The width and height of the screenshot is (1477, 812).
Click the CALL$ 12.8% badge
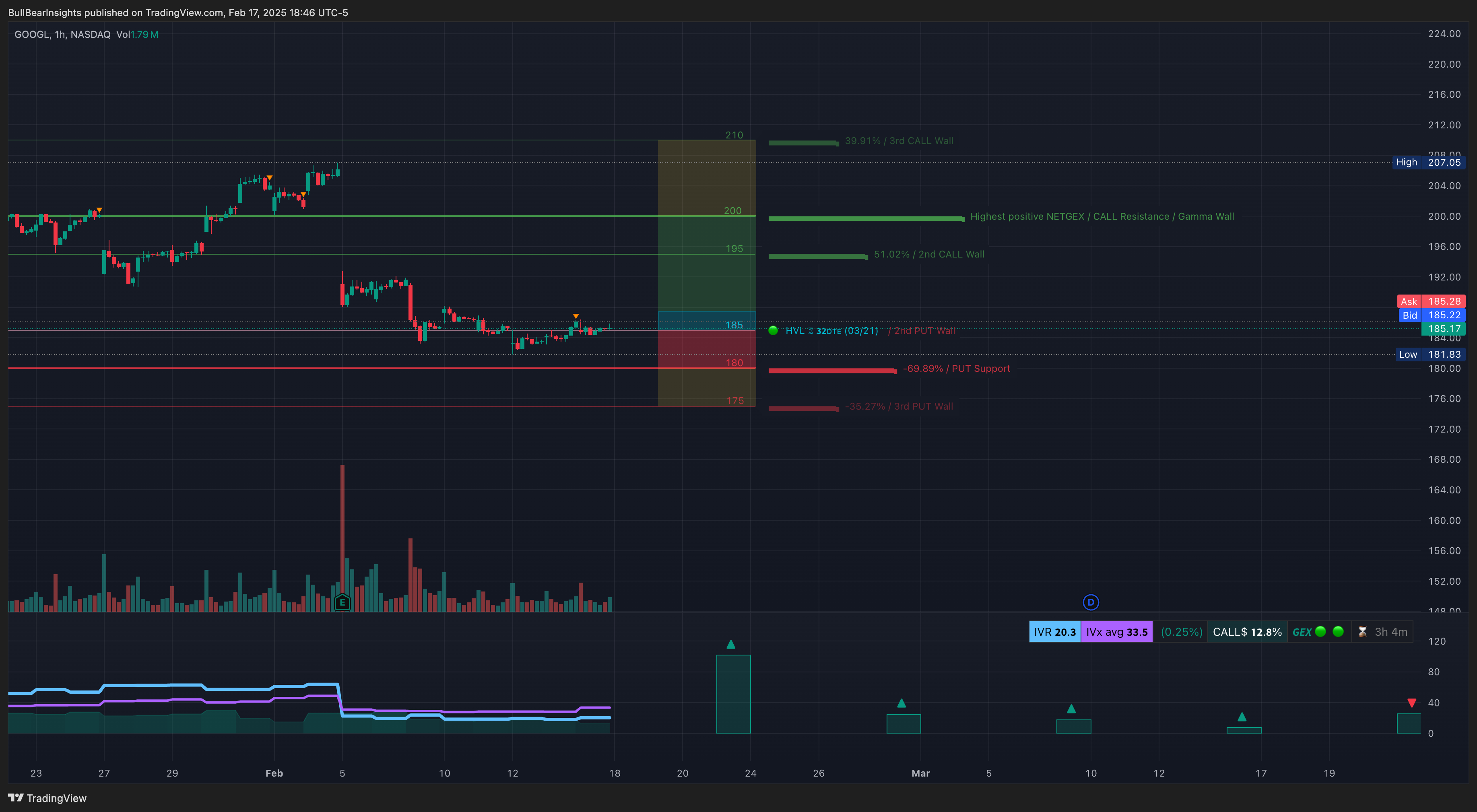[1247, 632]
